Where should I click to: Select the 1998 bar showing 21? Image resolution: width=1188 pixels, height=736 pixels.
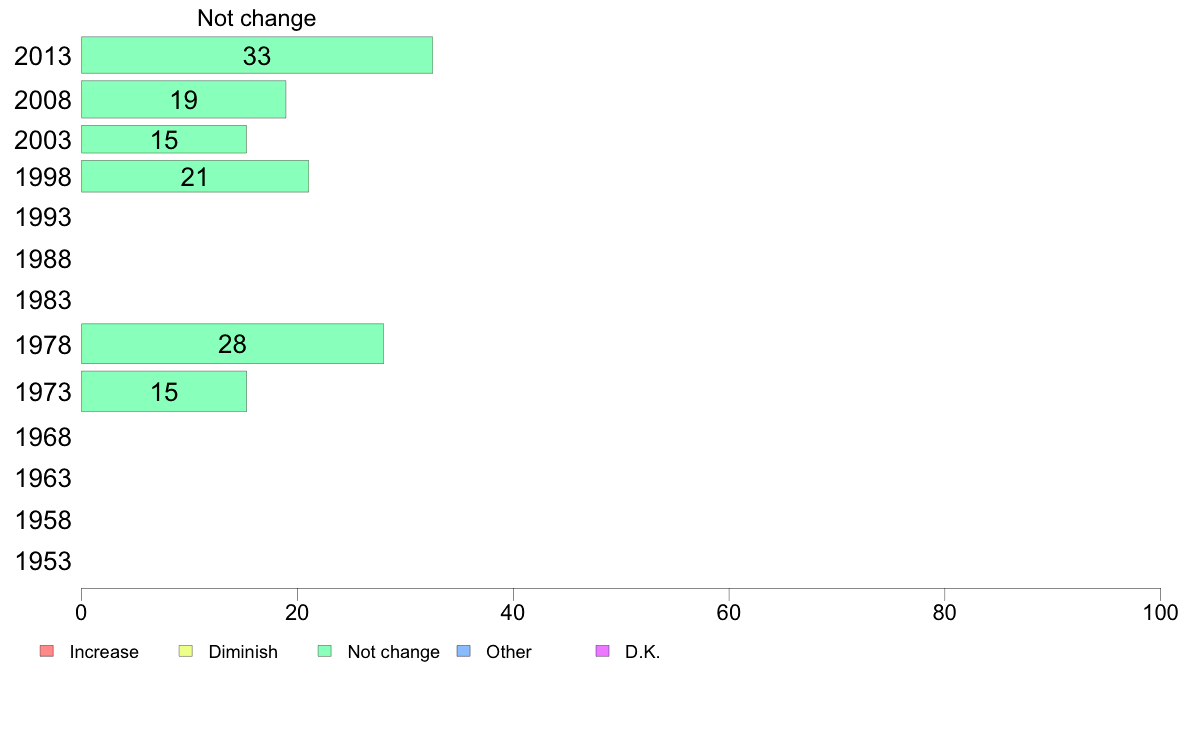[195, 177]
